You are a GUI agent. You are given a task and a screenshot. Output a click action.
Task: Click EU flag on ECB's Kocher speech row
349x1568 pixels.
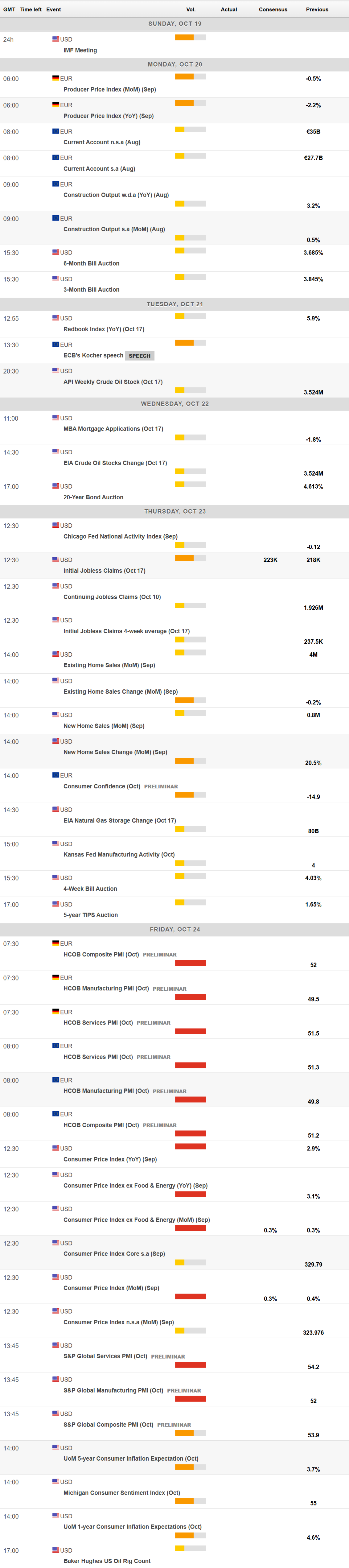tap(55, 345)
